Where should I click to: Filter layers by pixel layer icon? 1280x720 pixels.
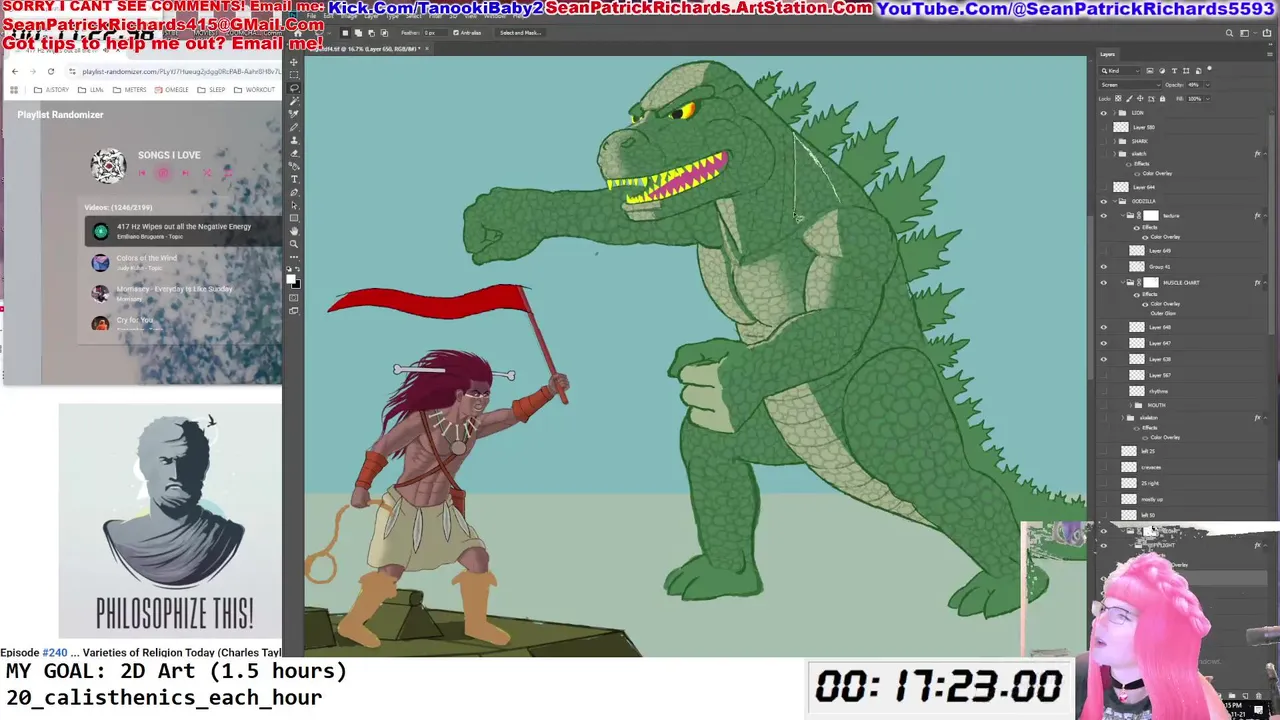click(1150, 71)
